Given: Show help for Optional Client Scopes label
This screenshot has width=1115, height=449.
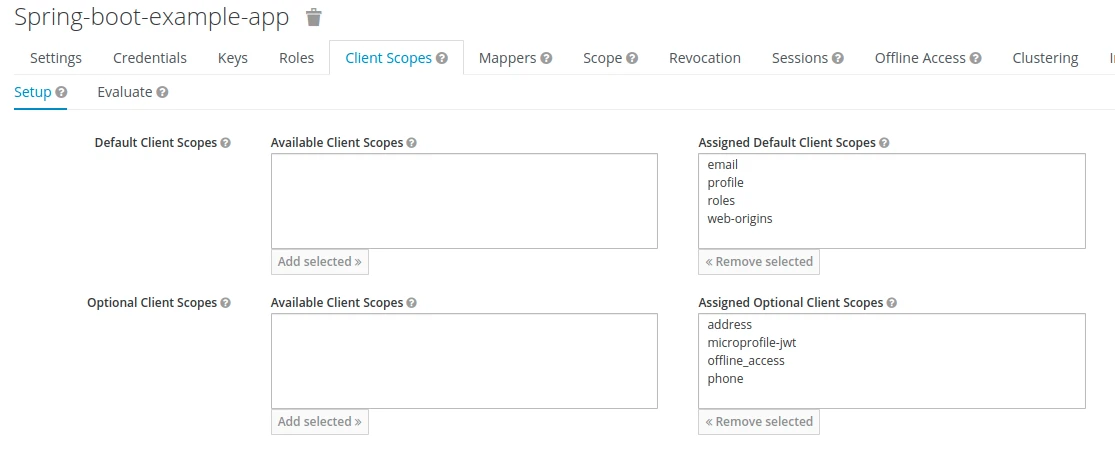Looking at the screenshot, I should (x=225, y=302).
